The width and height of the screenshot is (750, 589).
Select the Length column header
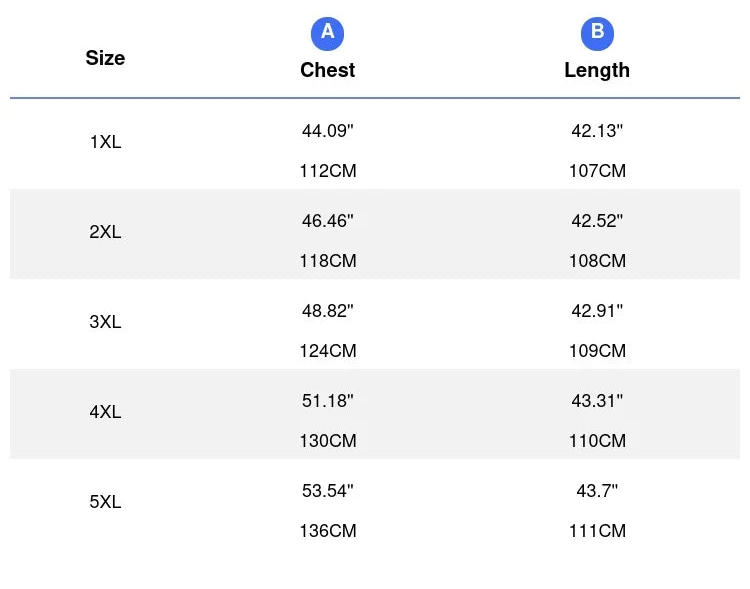pyautogui.click(x=597, y=70)
